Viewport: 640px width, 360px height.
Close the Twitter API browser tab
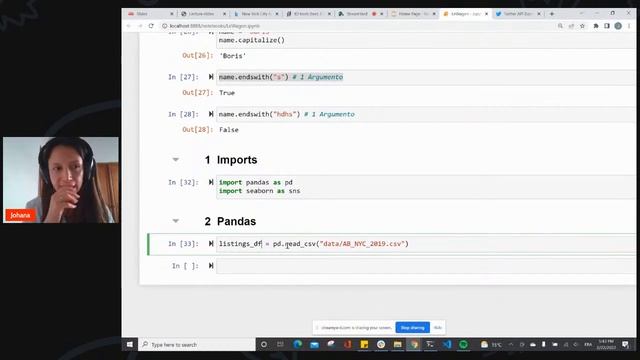(x=539, y=14)
